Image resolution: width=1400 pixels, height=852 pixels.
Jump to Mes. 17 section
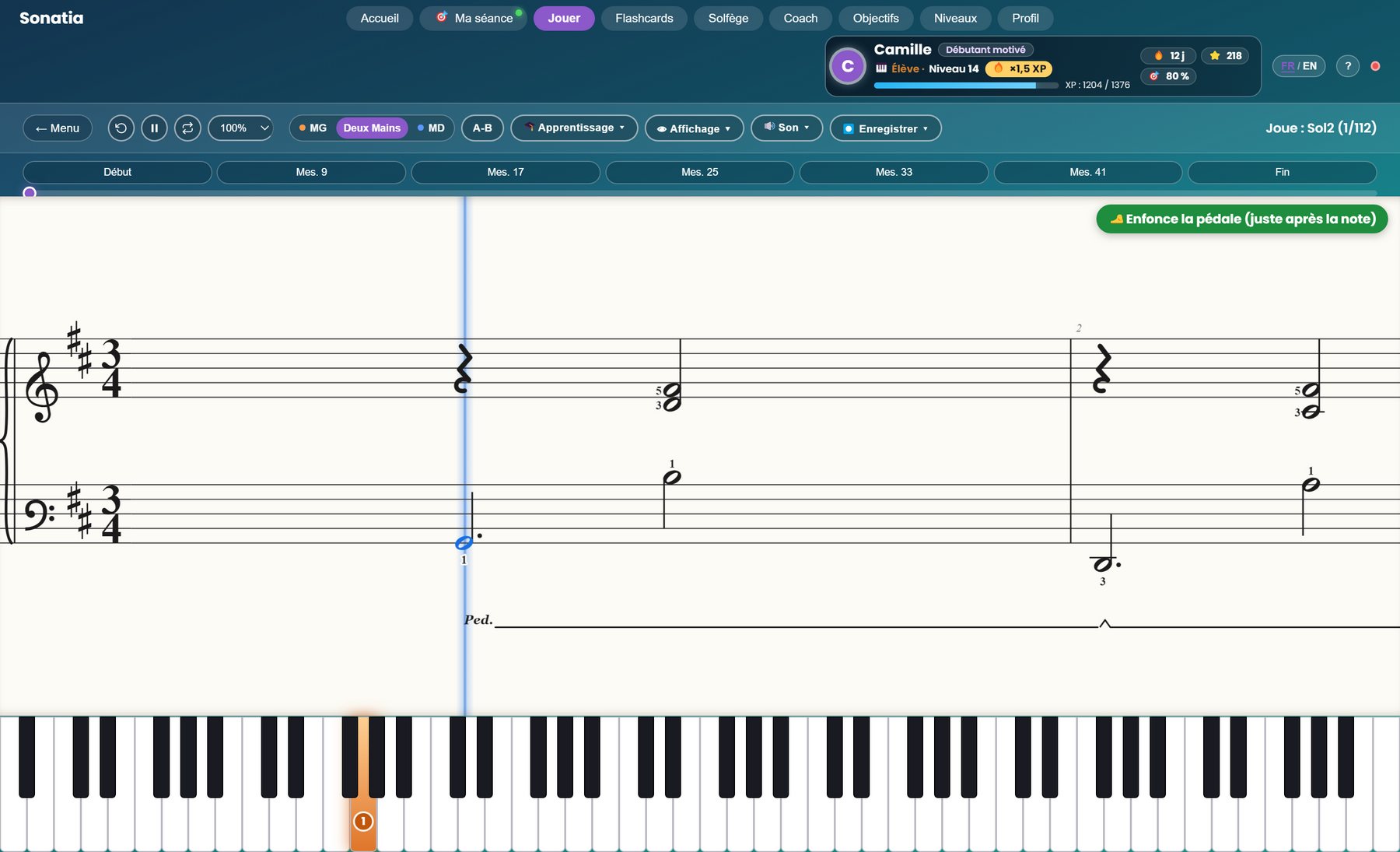pos(506,172)
